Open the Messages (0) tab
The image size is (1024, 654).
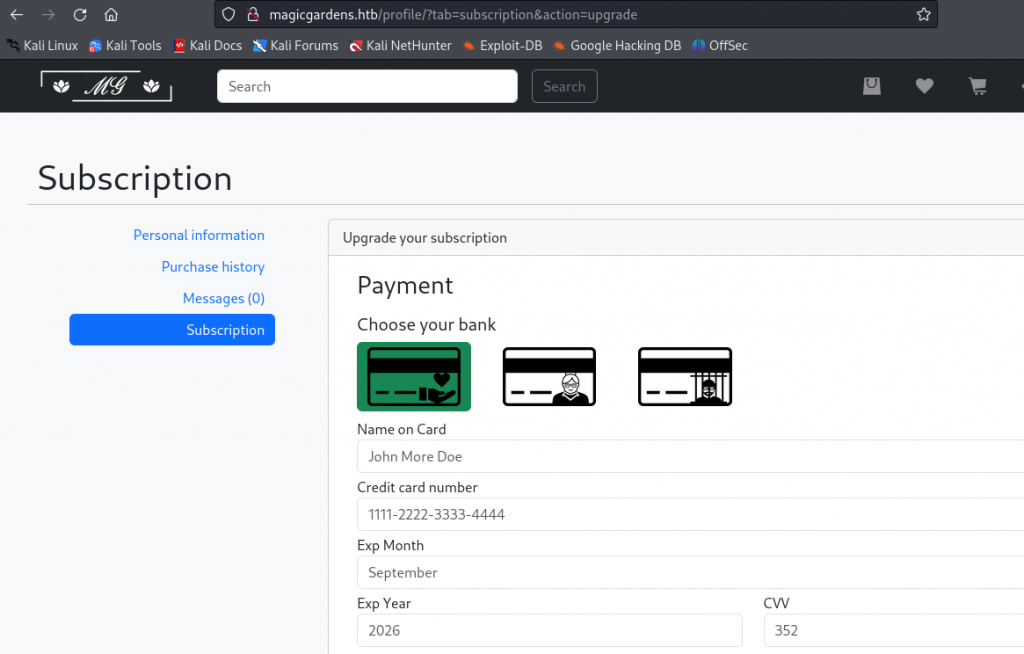[x=223, y=299]
